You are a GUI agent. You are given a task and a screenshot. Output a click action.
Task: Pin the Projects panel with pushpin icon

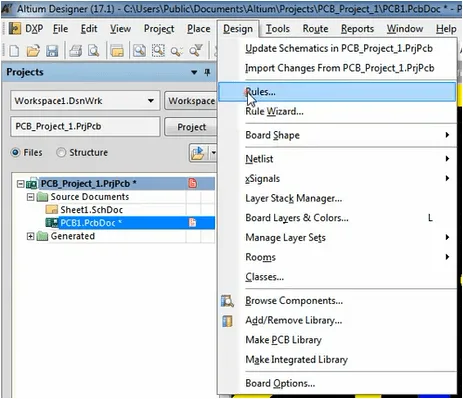(x=207, y=72)
